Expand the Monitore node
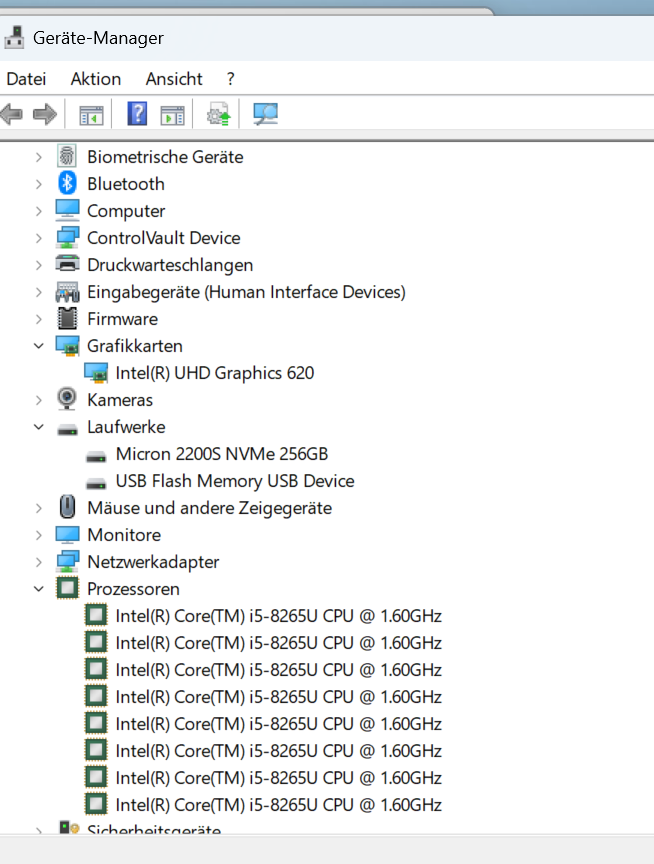Viewport: 654px width, 864px height. [x=39, y=535]
